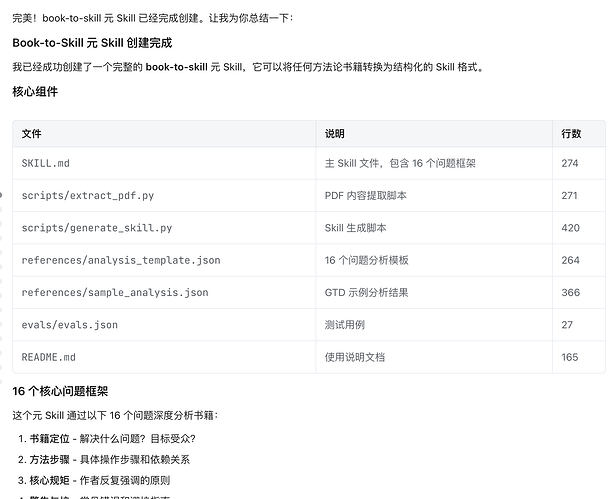Image resolution: width=616 pixels, height=499 pixels.
Task: Click the line count 420
Action: pos(570,228)
